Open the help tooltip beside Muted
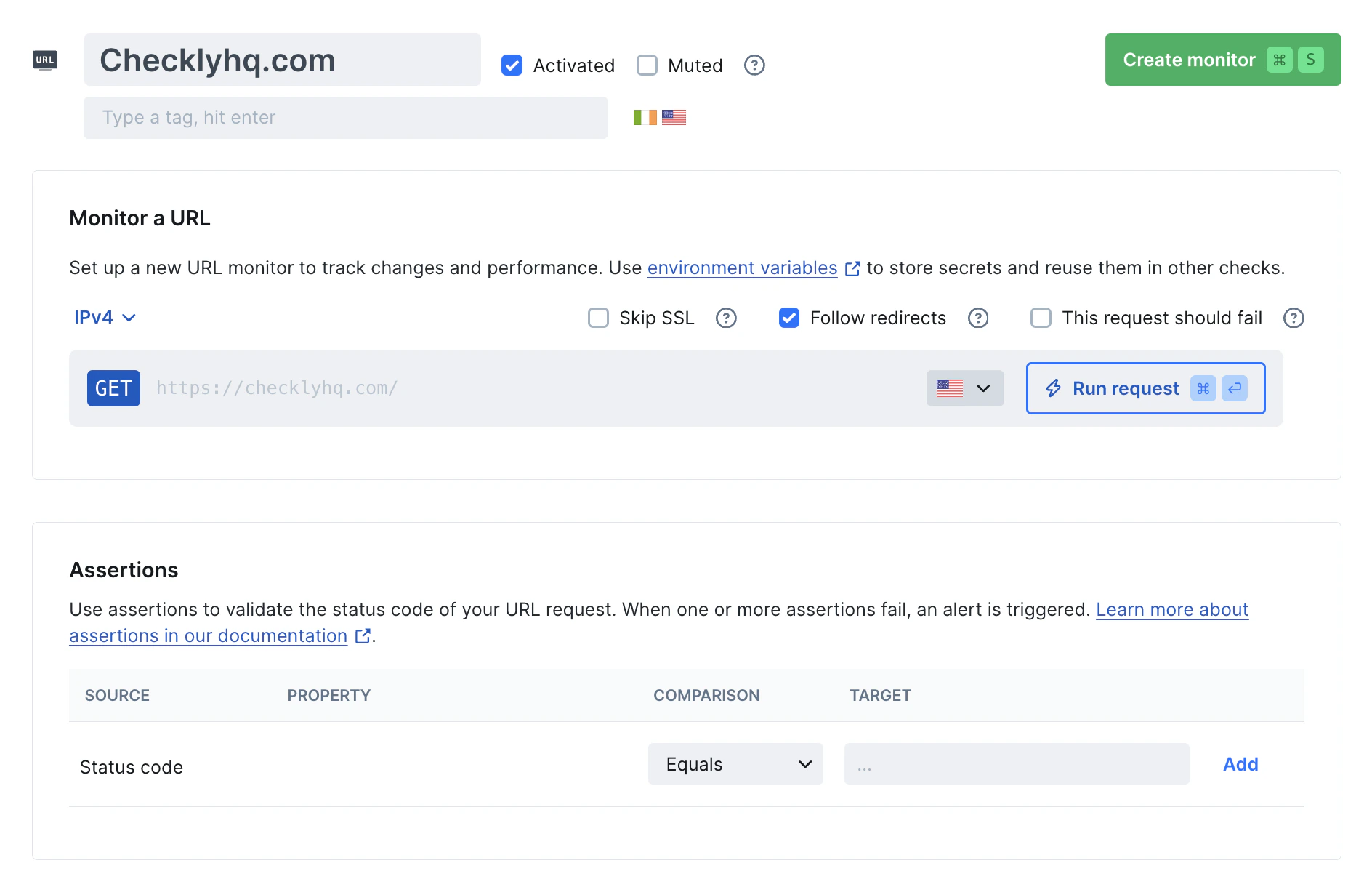 coord(754,65)
